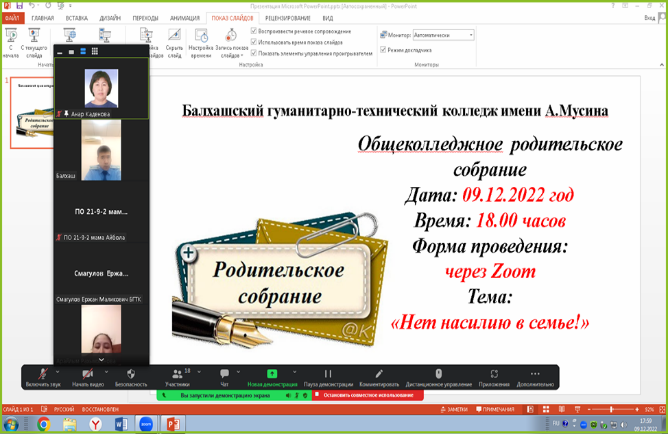Unmute microphone (Включить звук) in Zoom
Image resolution: width=668 pixels, height=434 pixels.
[43, 377]
